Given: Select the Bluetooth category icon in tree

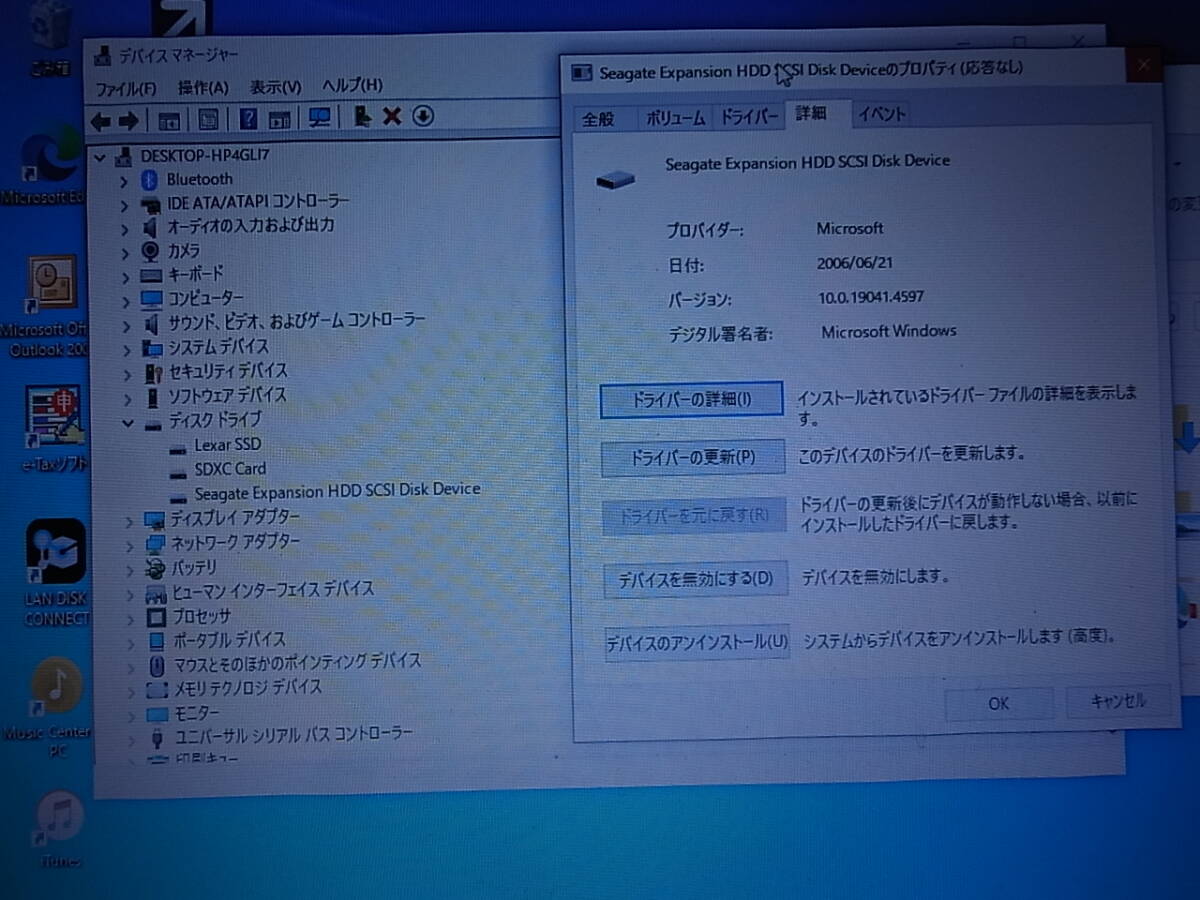Looking at the screenshot, I should 150,180.
